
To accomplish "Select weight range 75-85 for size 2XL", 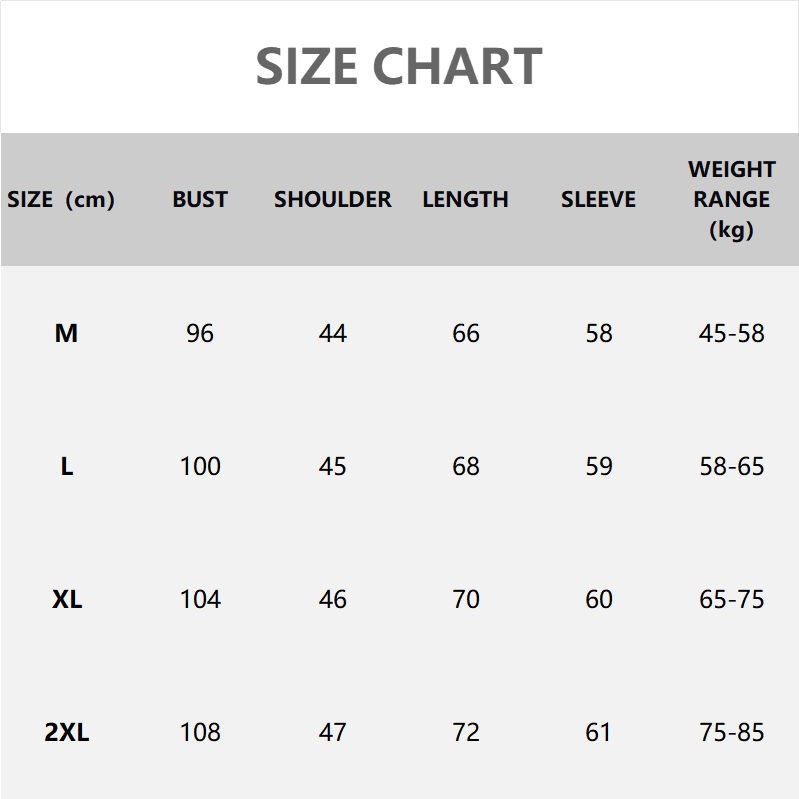I will 732,732.
